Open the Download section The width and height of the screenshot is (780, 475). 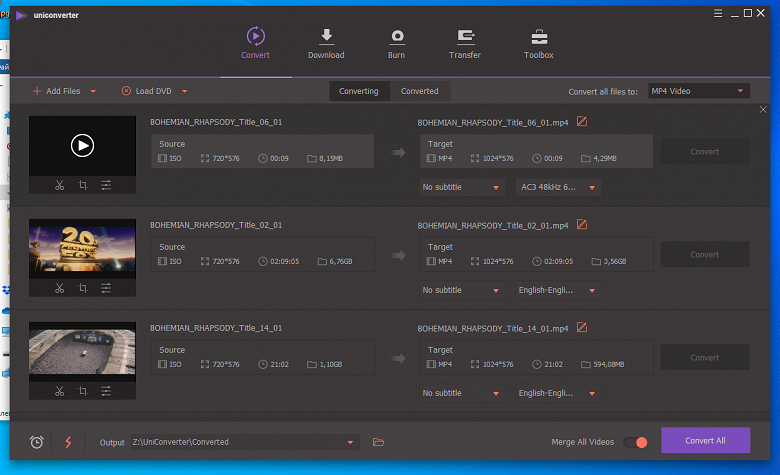pyautogui.click(x=326, y=43)
